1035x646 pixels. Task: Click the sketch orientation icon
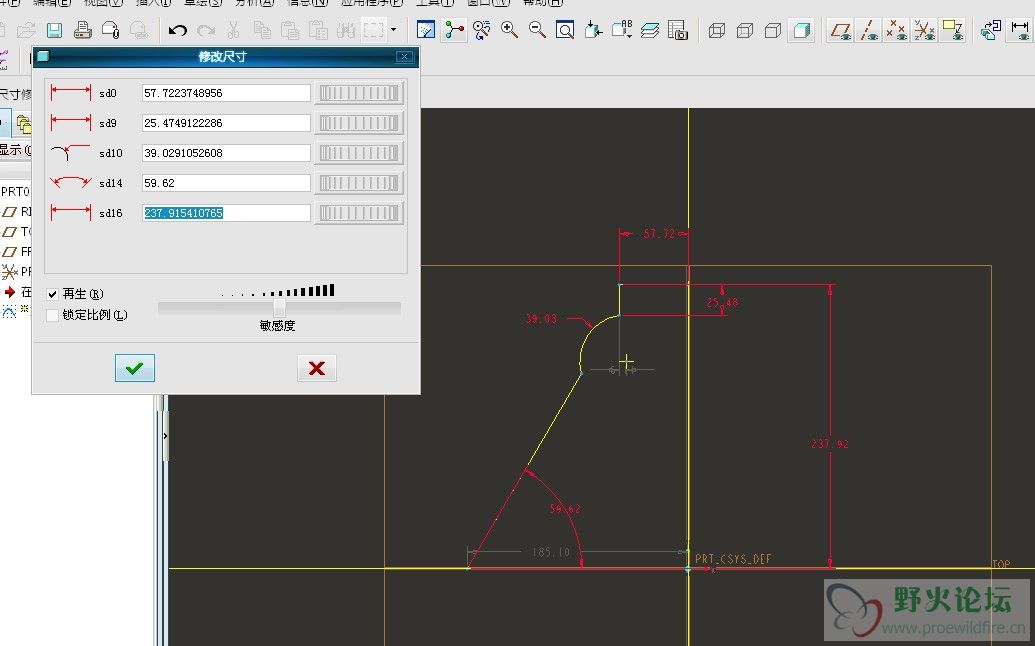pyautogui.click(x=991, y=30)
